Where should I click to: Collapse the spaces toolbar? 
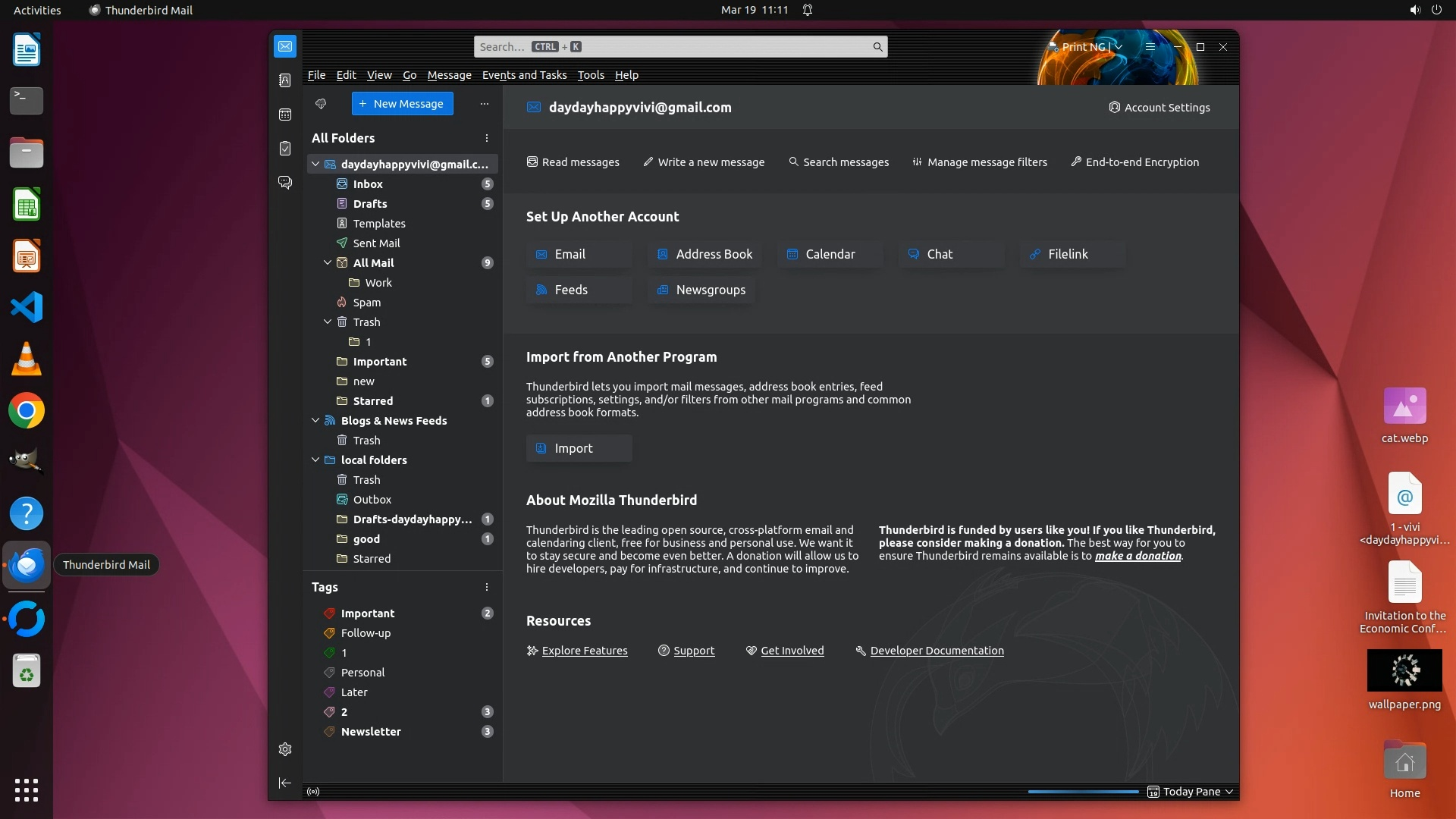coord(285,783)
